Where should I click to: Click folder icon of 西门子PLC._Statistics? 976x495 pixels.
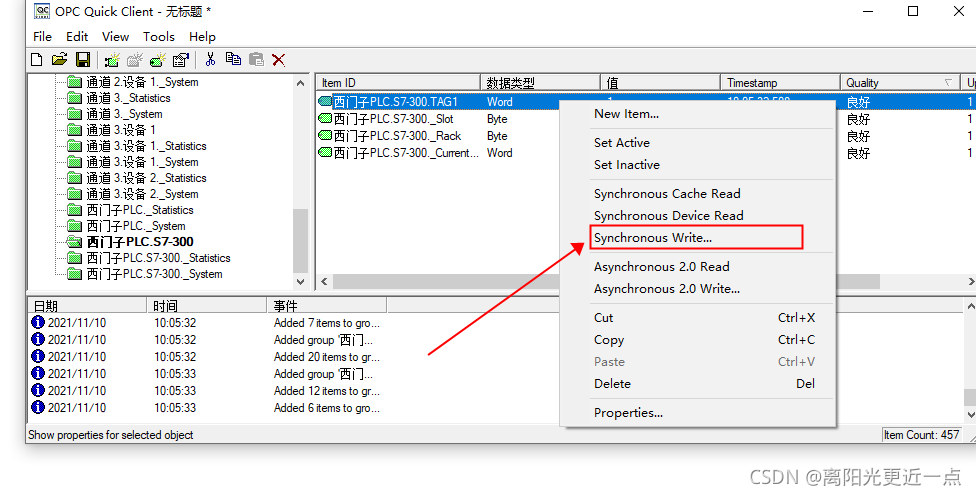pyautogui.click(x=75, y=210)
